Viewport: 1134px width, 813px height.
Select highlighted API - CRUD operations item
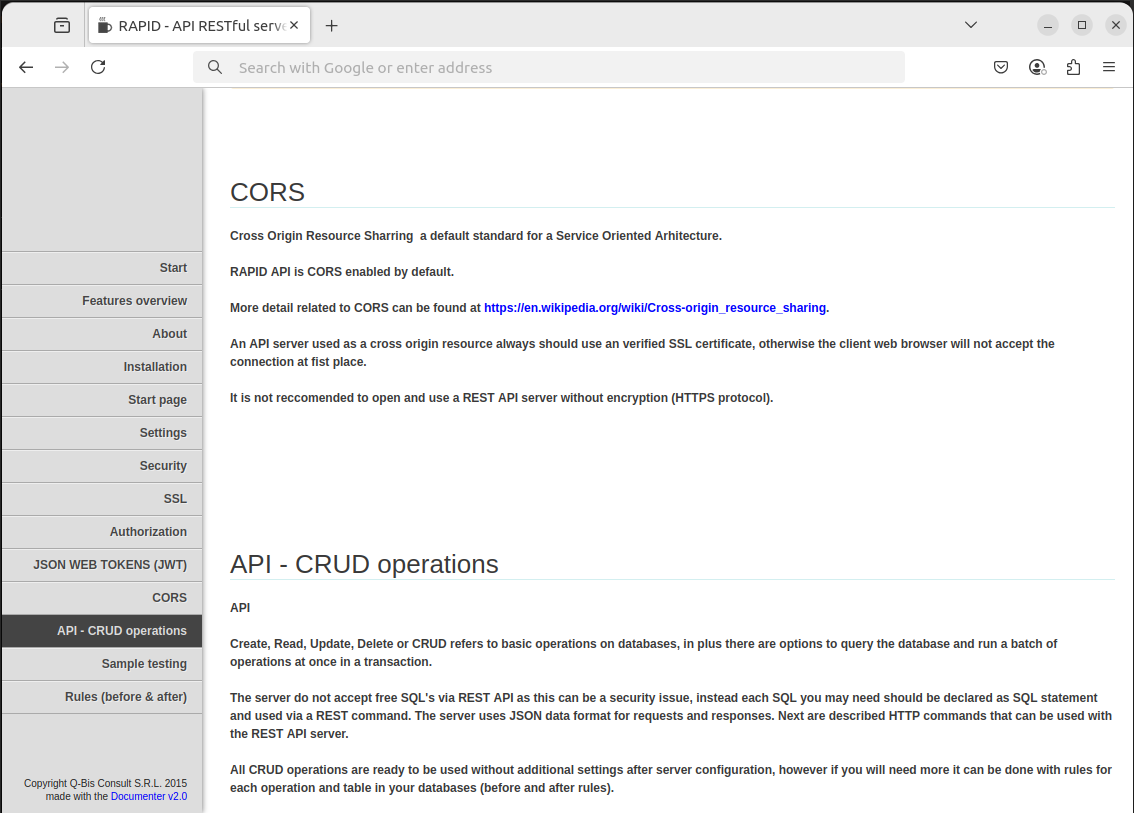(102, 631)
